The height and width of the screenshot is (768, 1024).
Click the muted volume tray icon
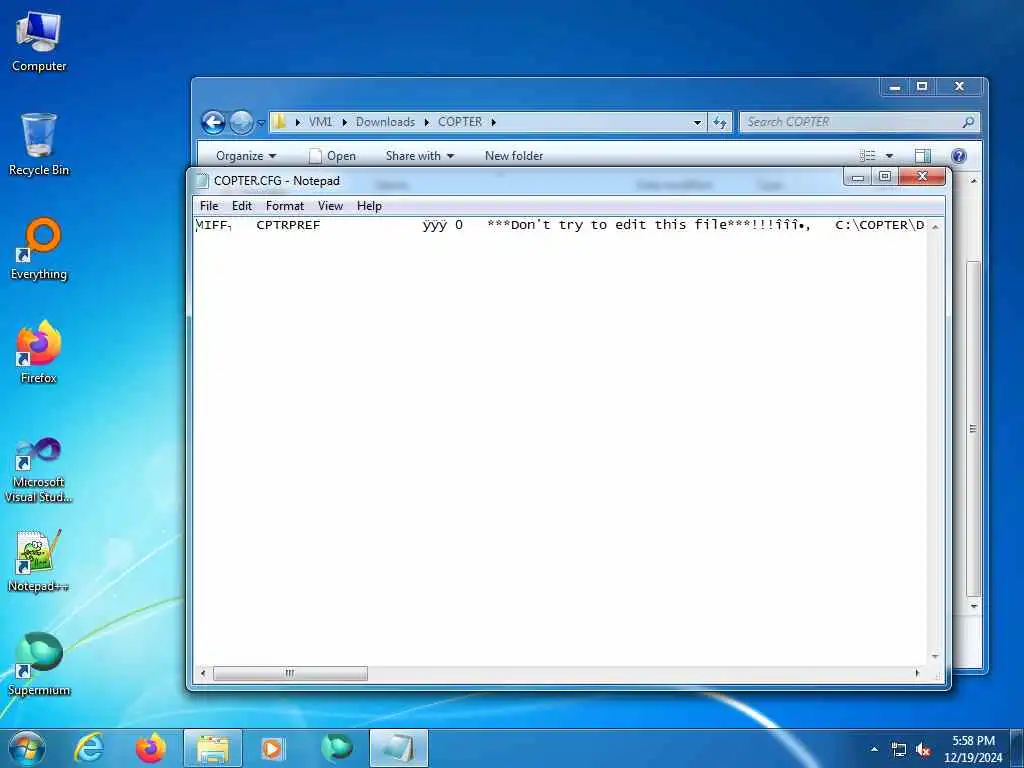click(x=923, y=750)
